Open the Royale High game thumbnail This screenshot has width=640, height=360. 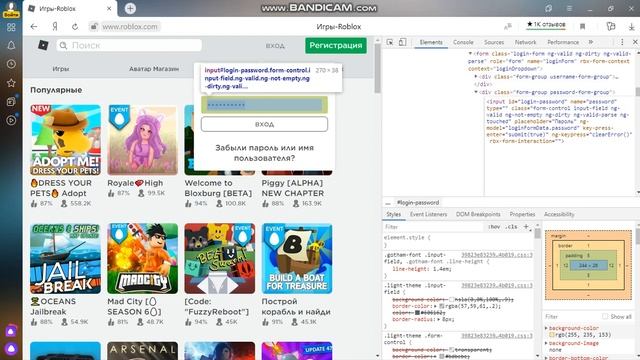coord(142,140)
